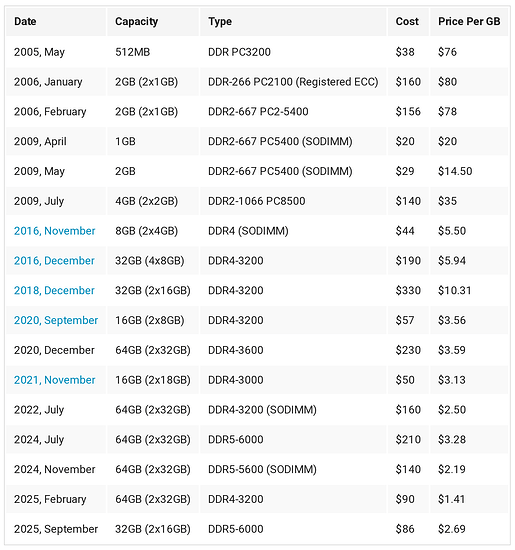Click the DDR5-5600 (SODIMM) type cell
This screenshot has width=515, height=550.
293,469
